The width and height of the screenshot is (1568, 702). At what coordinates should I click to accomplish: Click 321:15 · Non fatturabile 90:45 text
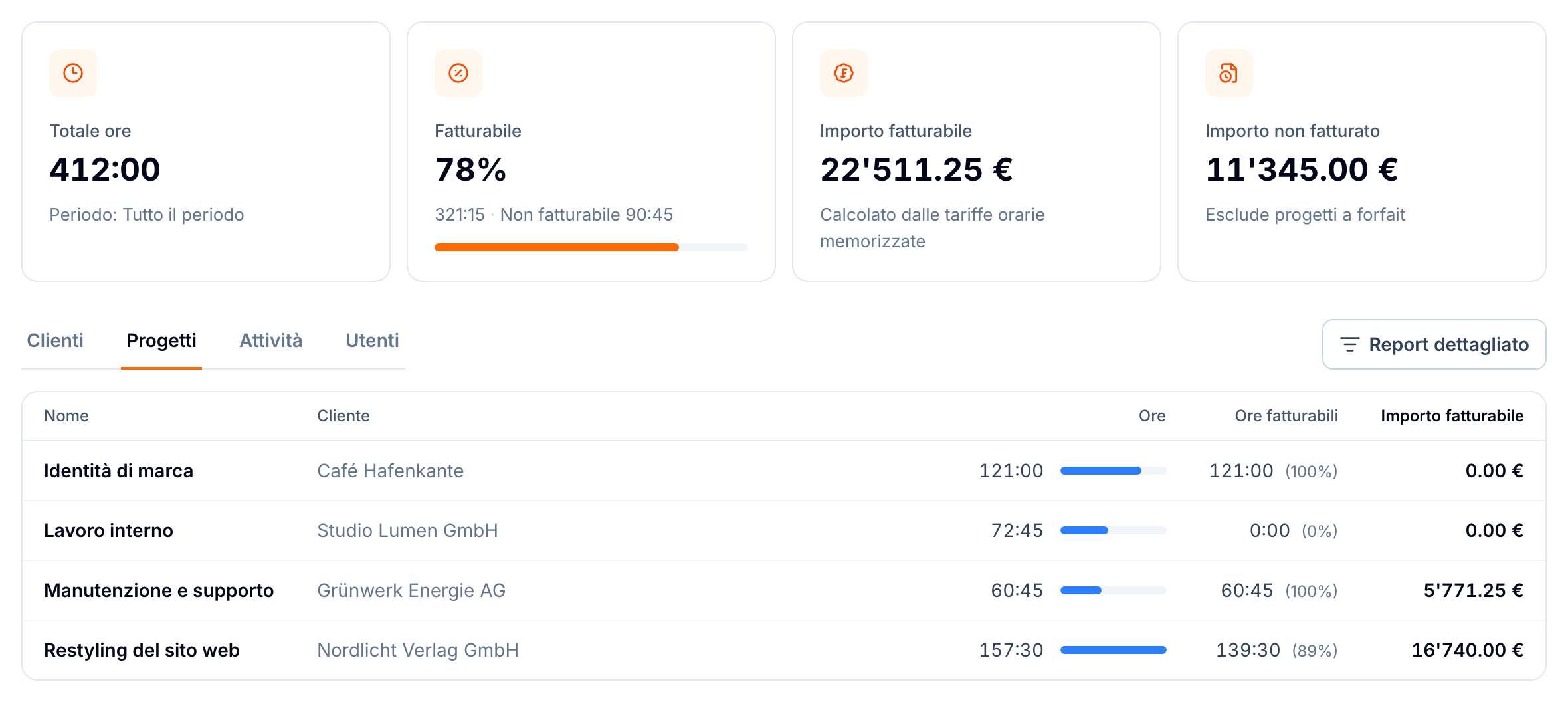point(553,215)
